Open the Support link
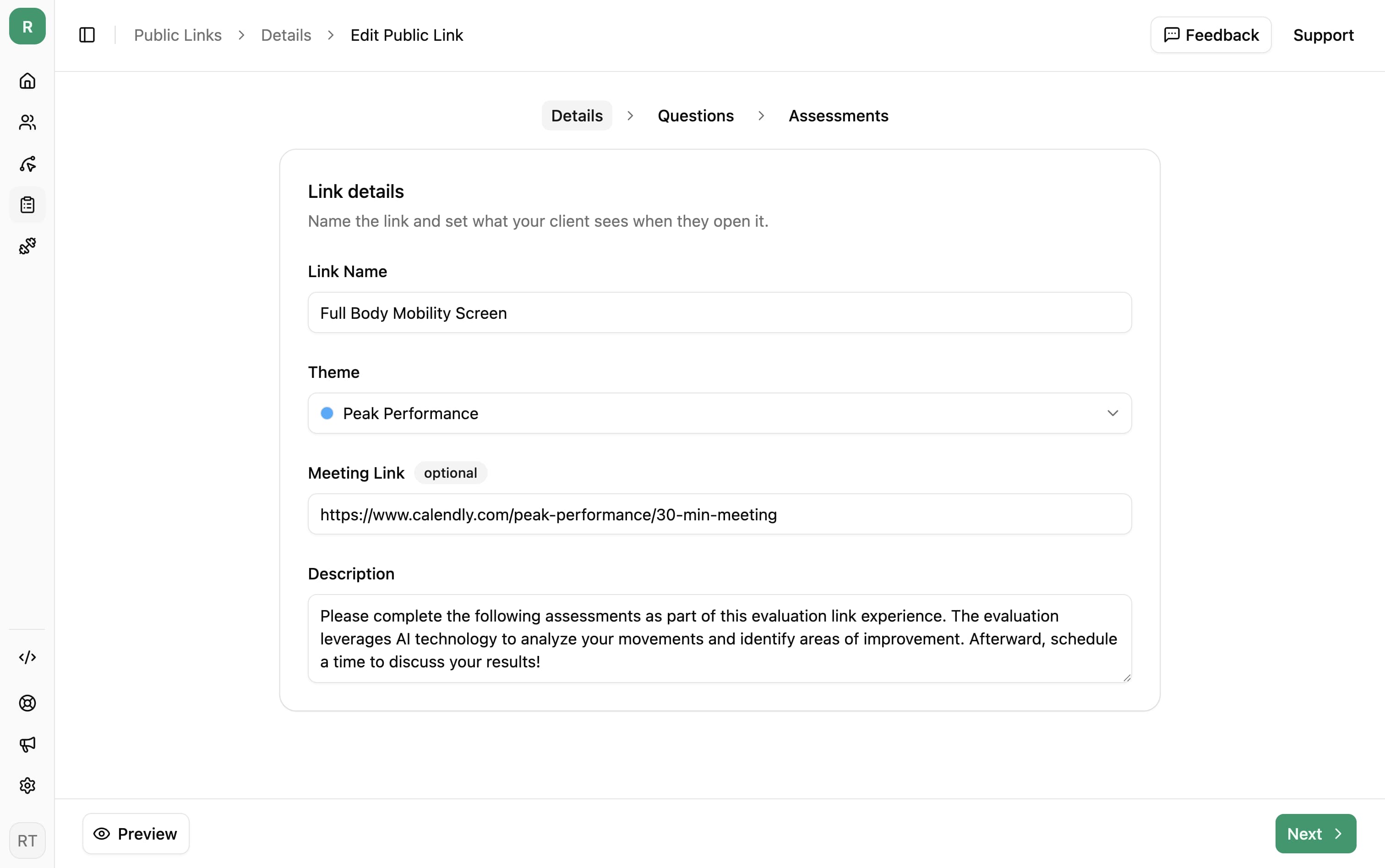1385x868 pixels. [1323, 35]
